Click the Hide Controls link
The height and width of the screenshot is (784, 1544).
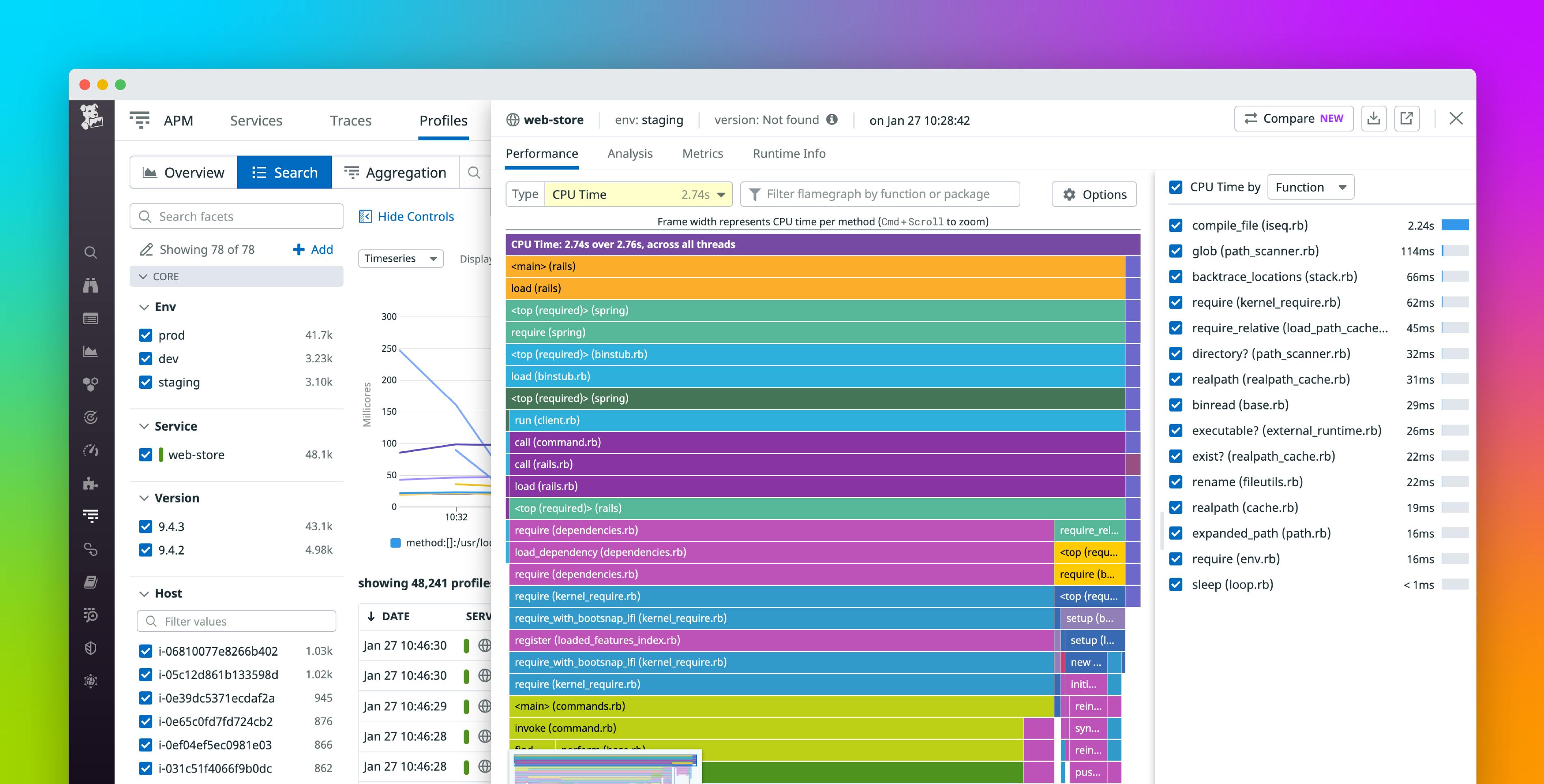(415, 217)
